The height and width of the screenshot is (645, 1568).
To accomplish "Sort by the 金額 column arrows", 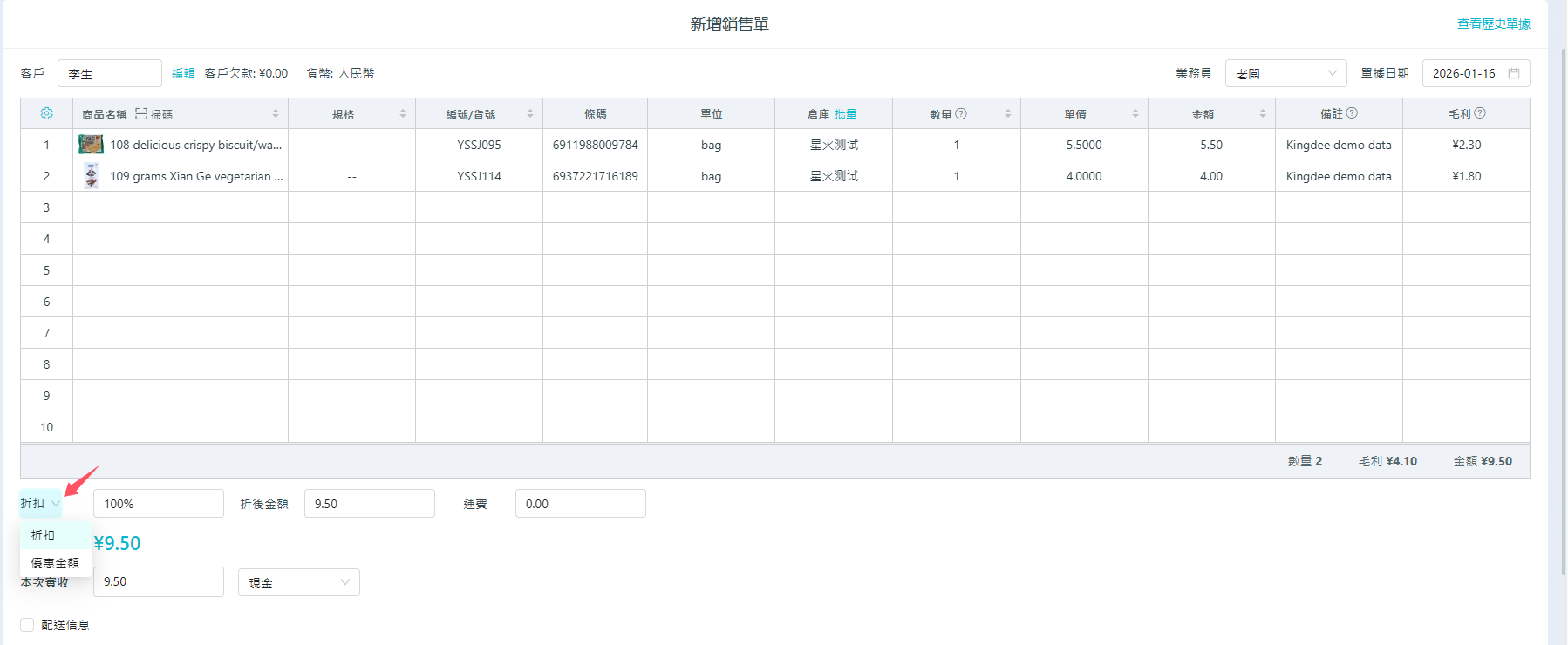I will [1262, 114].
